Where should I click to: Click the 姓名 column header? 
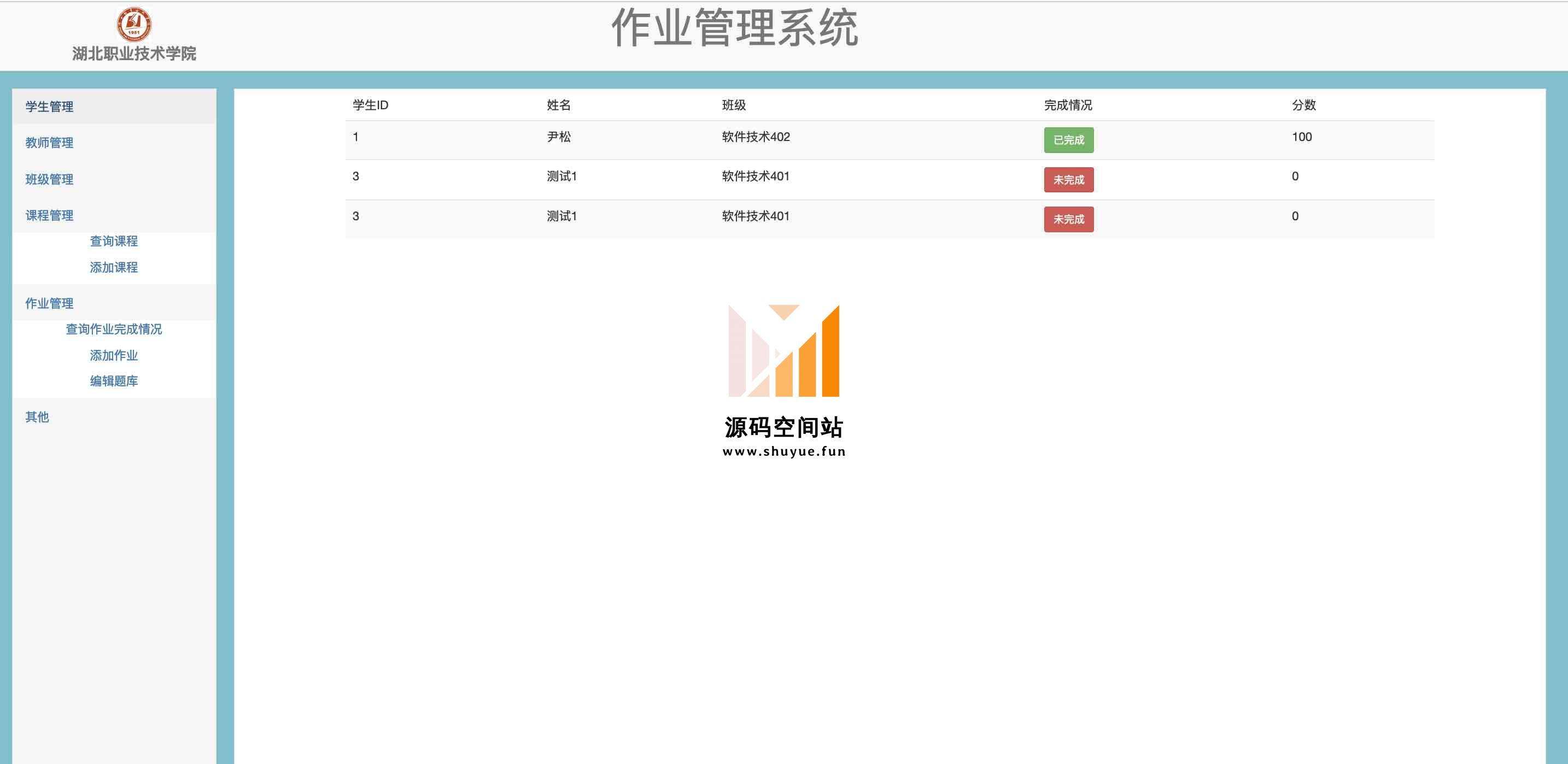tap(559, 105)
